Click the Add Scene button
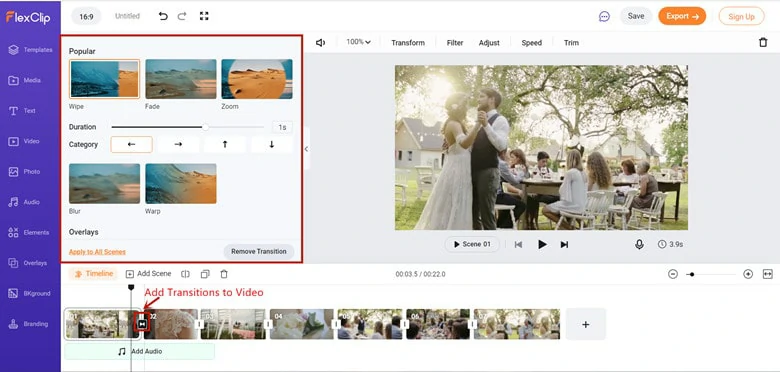The image size is (780, 372). click(148, 274)
